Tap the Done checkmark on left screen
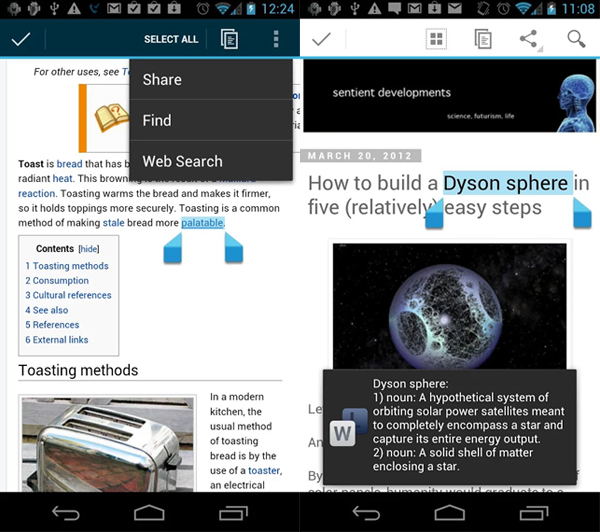 [19, 40]
